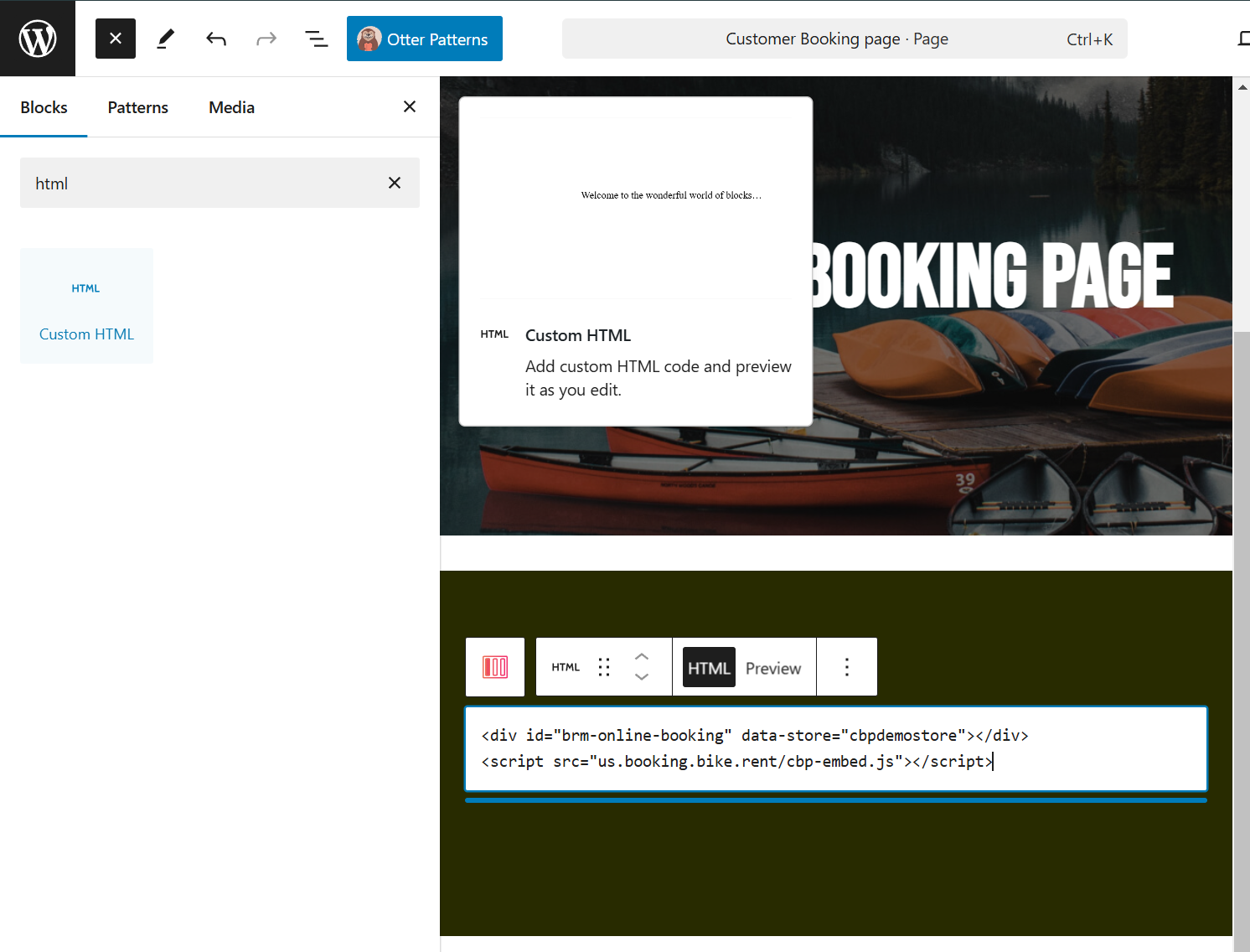
Task: Switch to the Blocks tab
Action: click(44, 107)
